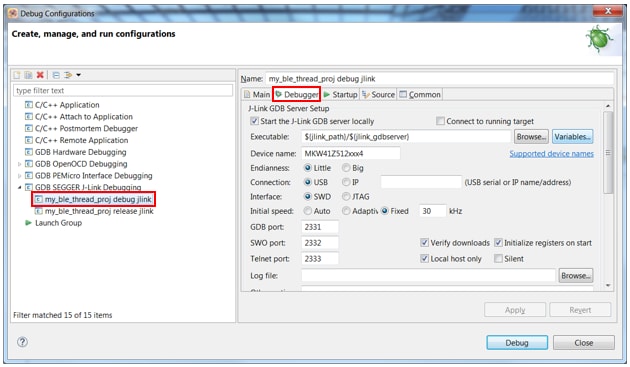
Task: Enable Connect to running target checkbox
Action: coord(440,121)
